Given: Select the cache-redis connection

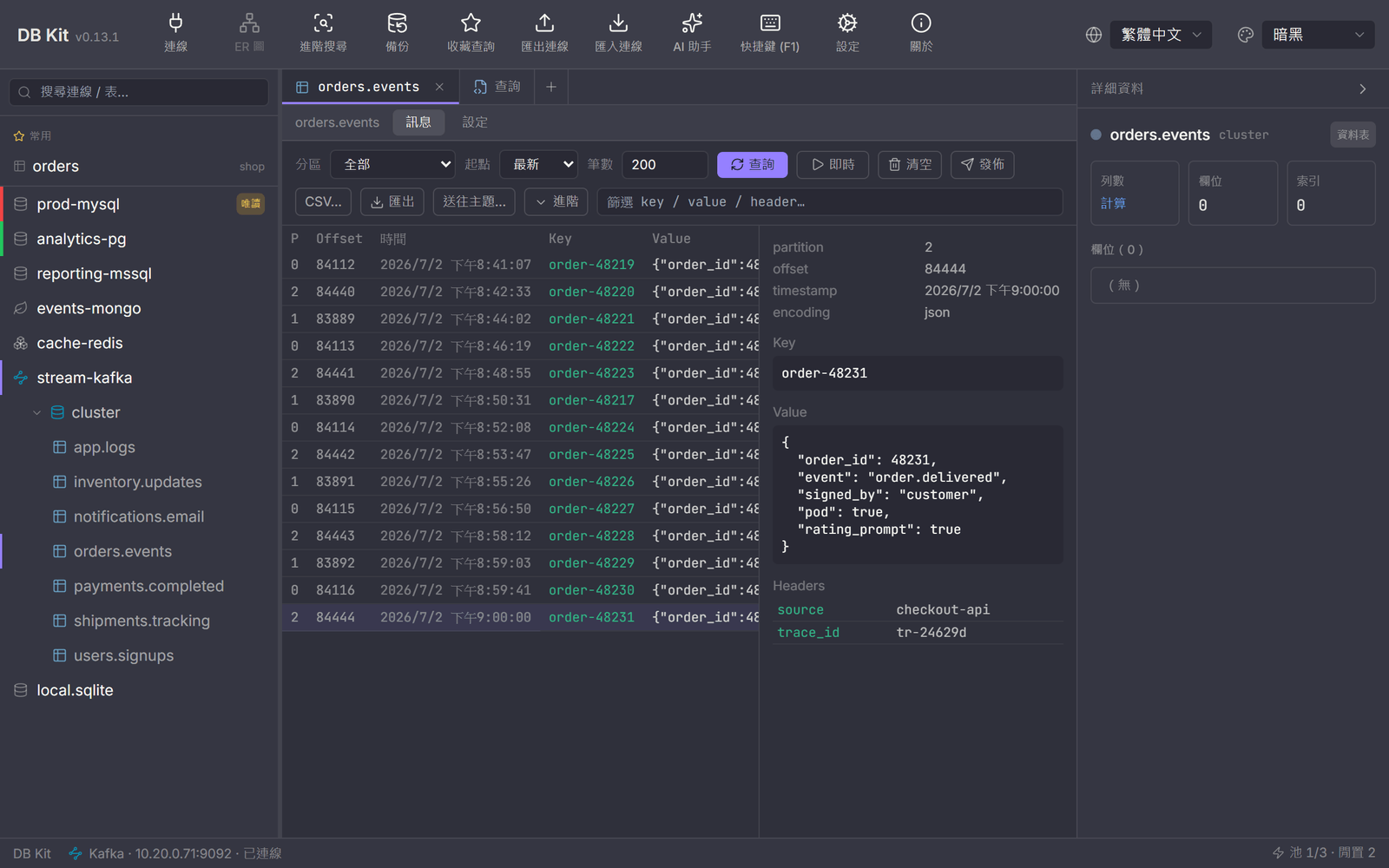Looking at the screenshot, I should (x=139, y=343).
